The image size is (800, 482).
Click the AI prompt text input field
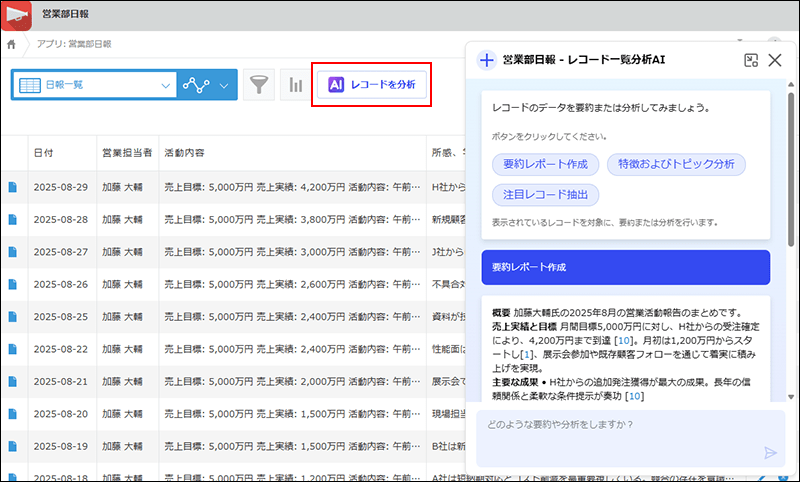coord(620,425)
